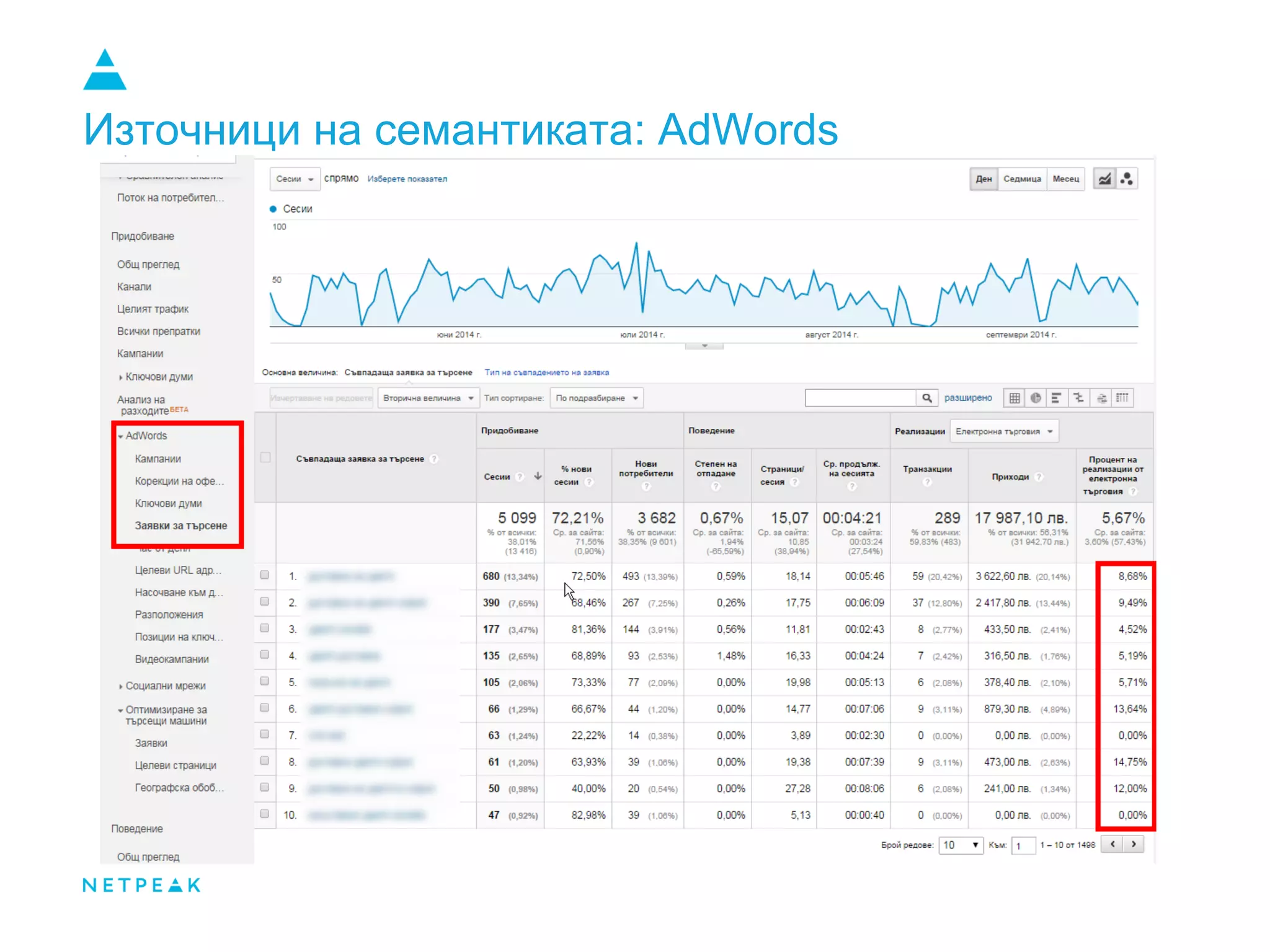Open help icon for Нови потребители
This screenshot has width=1270, height=952.
pos(646,486)
